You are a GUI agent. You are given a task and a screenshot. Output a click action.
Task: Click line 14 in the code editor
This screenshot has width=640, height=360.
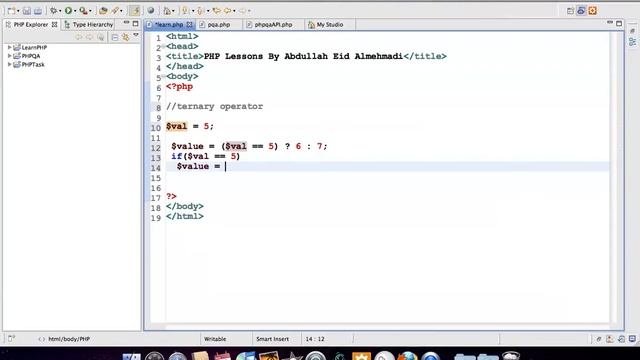pos(388,167)
